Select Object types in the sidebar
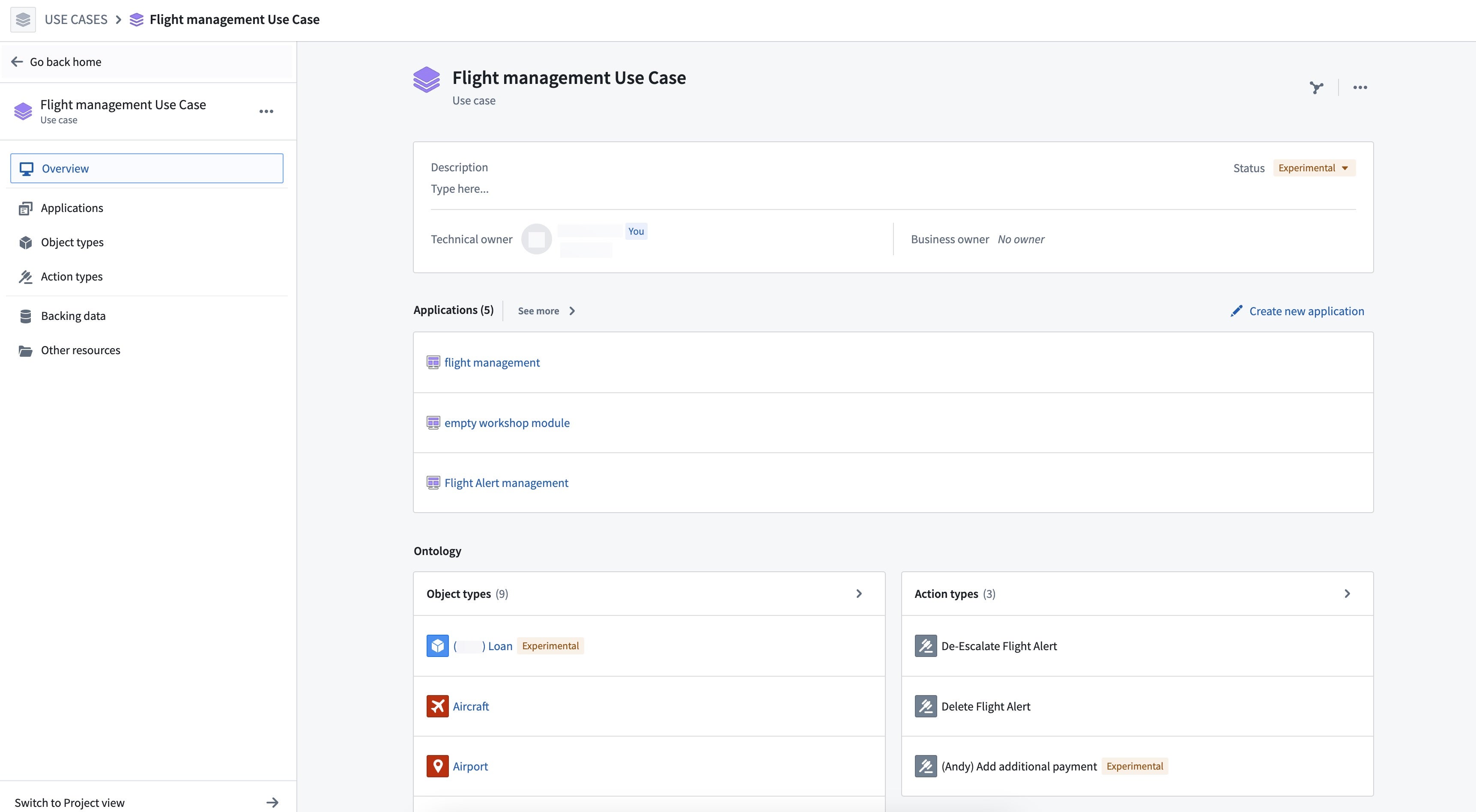The height and width of the screenshot is (812, 1476). pyautogui.click(x=146, y=242)
